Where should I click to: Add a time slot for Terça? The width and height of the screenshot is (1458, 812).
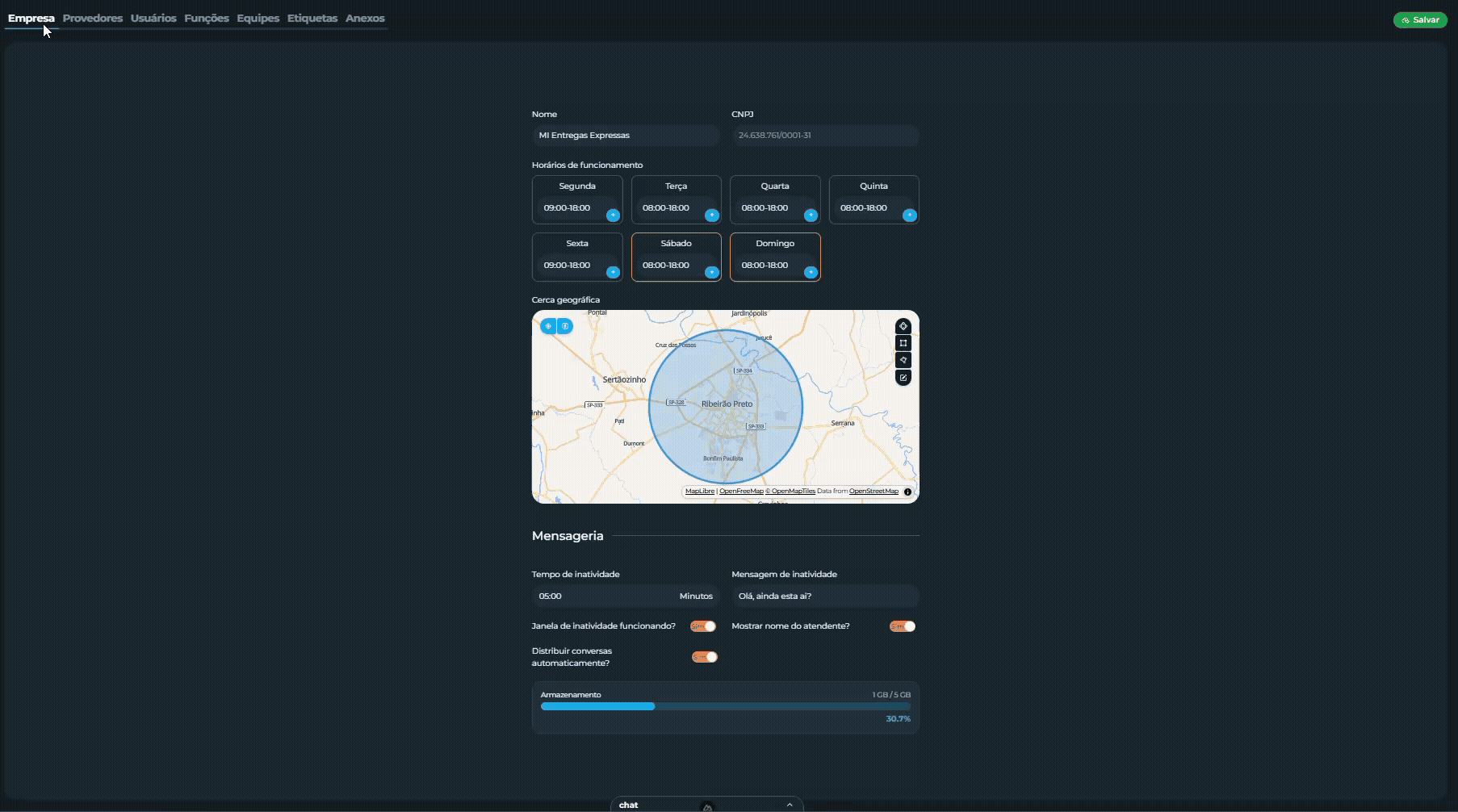(711, 215)
